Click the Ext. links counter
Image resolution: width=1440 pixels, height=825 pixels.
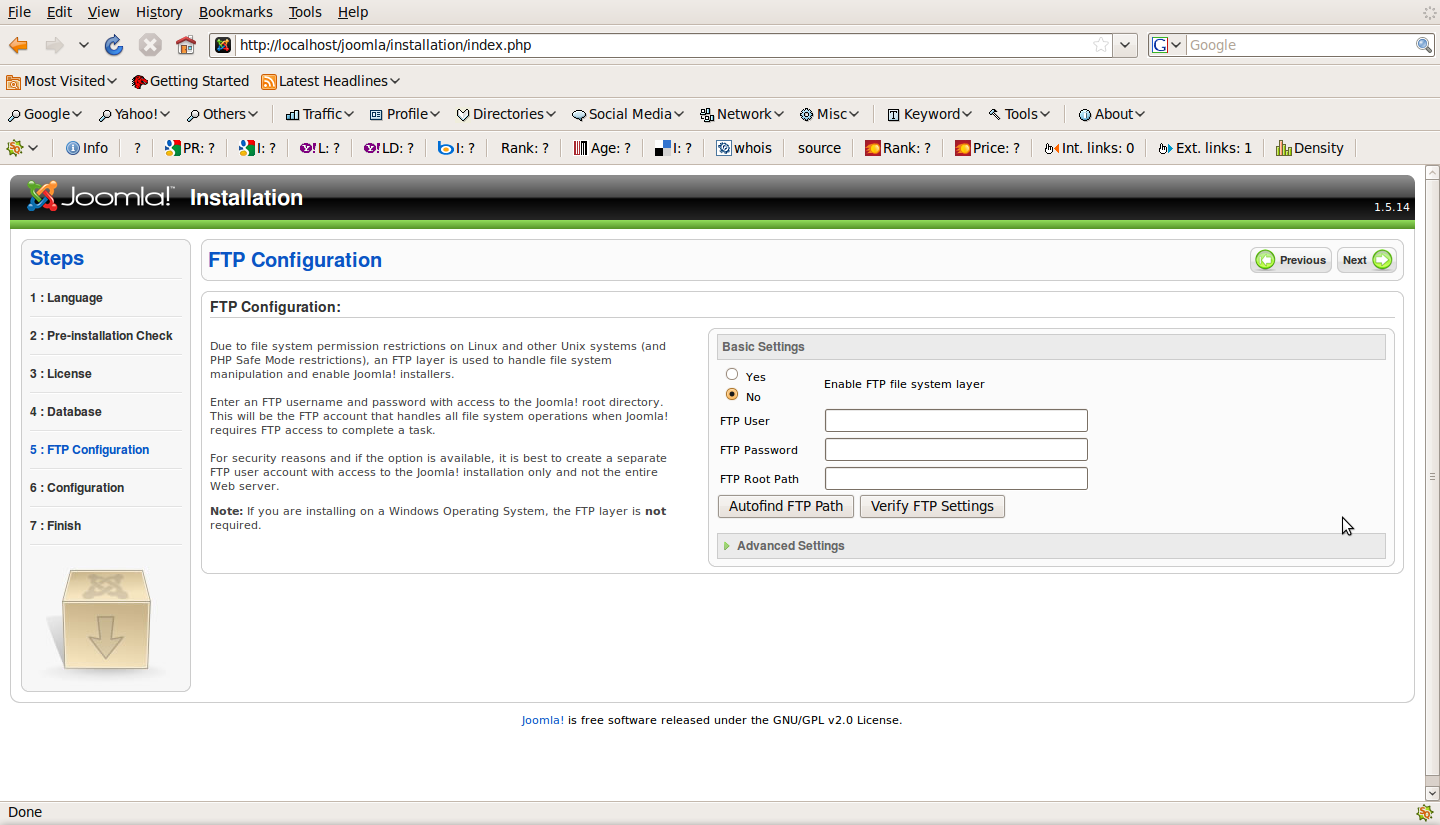pos(1205,148)
